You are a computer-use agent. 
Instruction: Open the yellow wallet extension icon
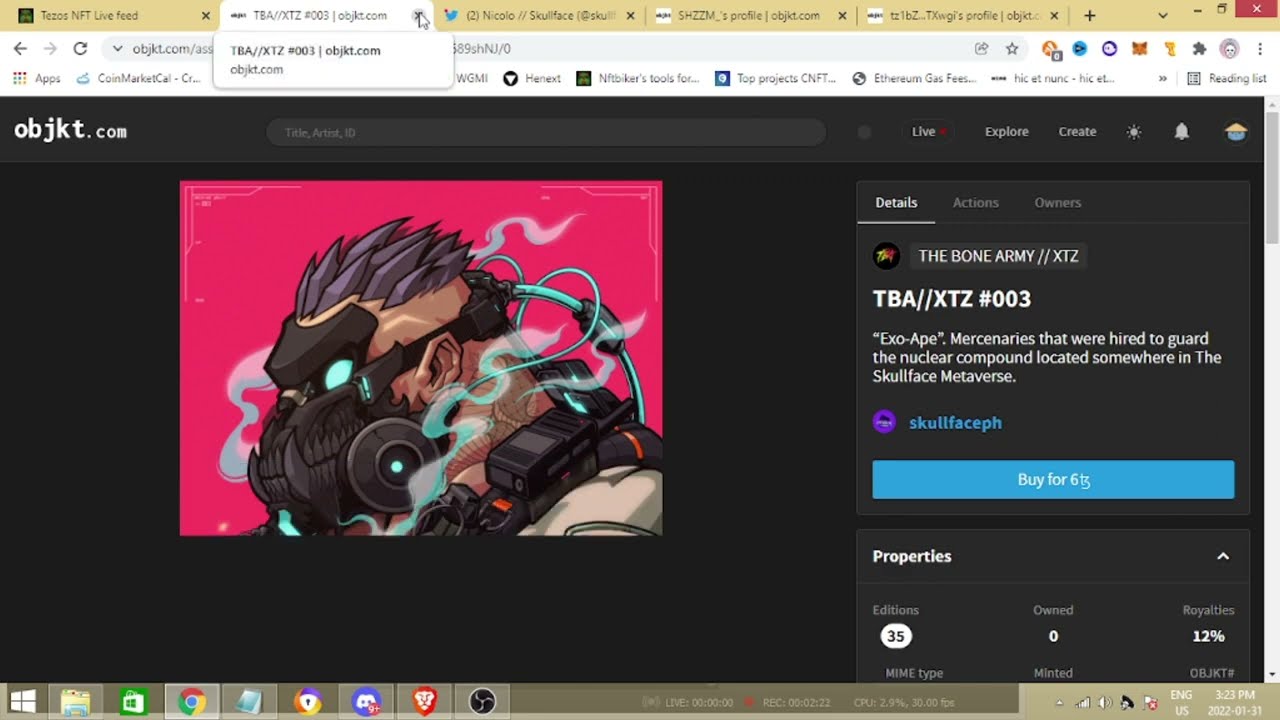click(1169, 48)
